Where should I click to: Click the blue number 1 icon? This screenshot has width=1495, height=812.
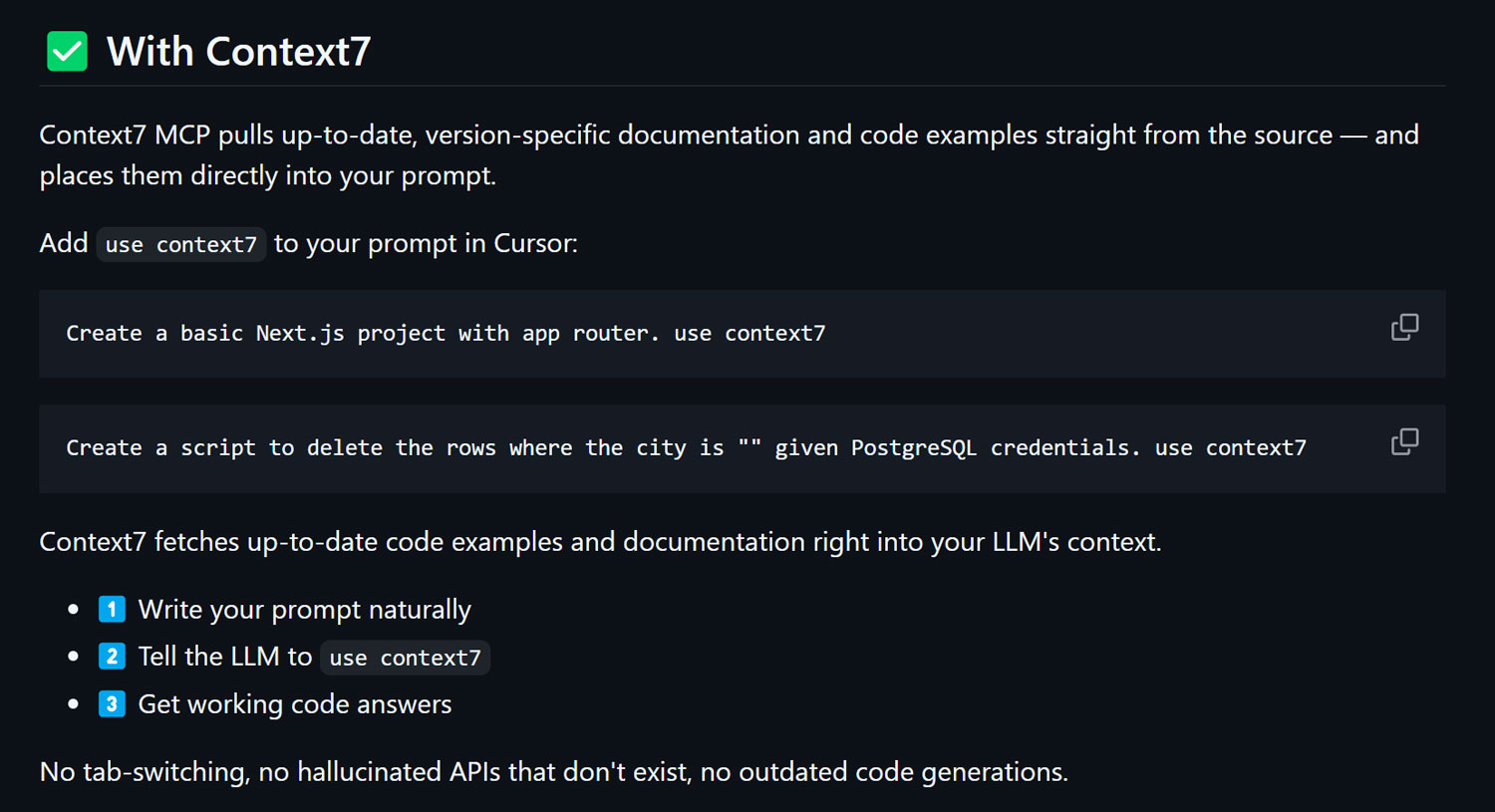112,609
